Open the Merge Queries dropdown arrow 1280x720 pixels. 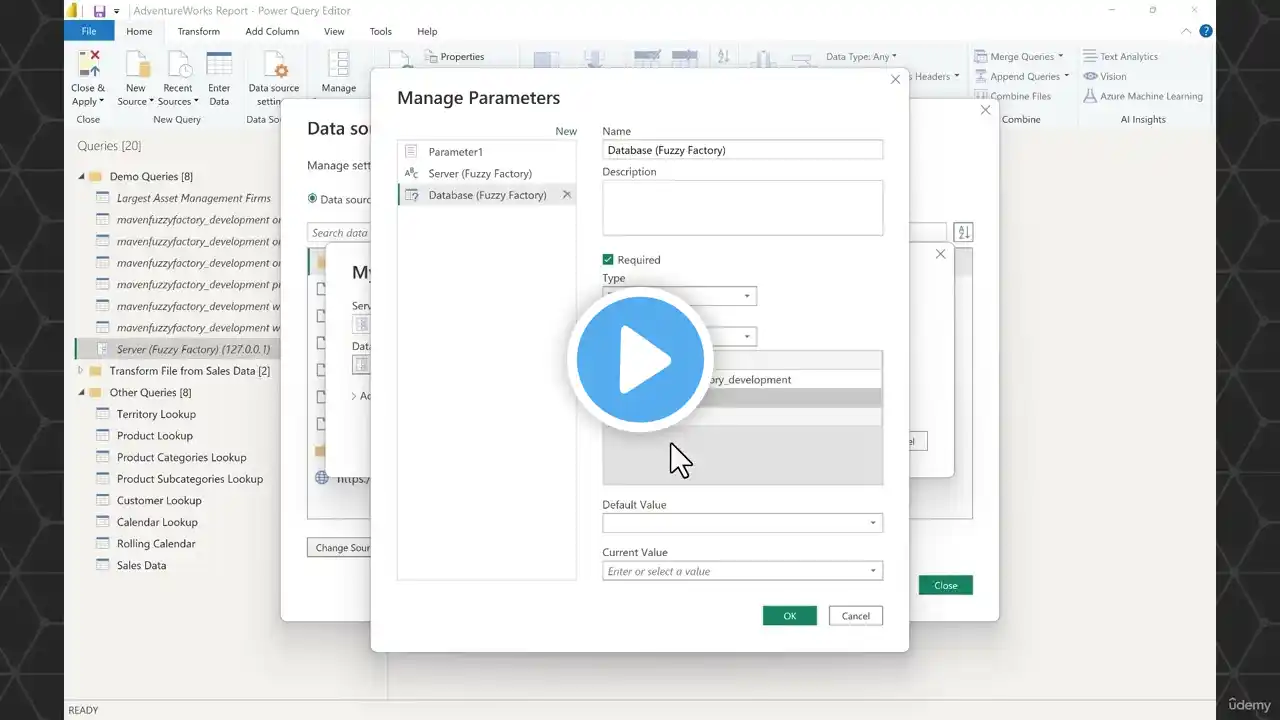1060,57
